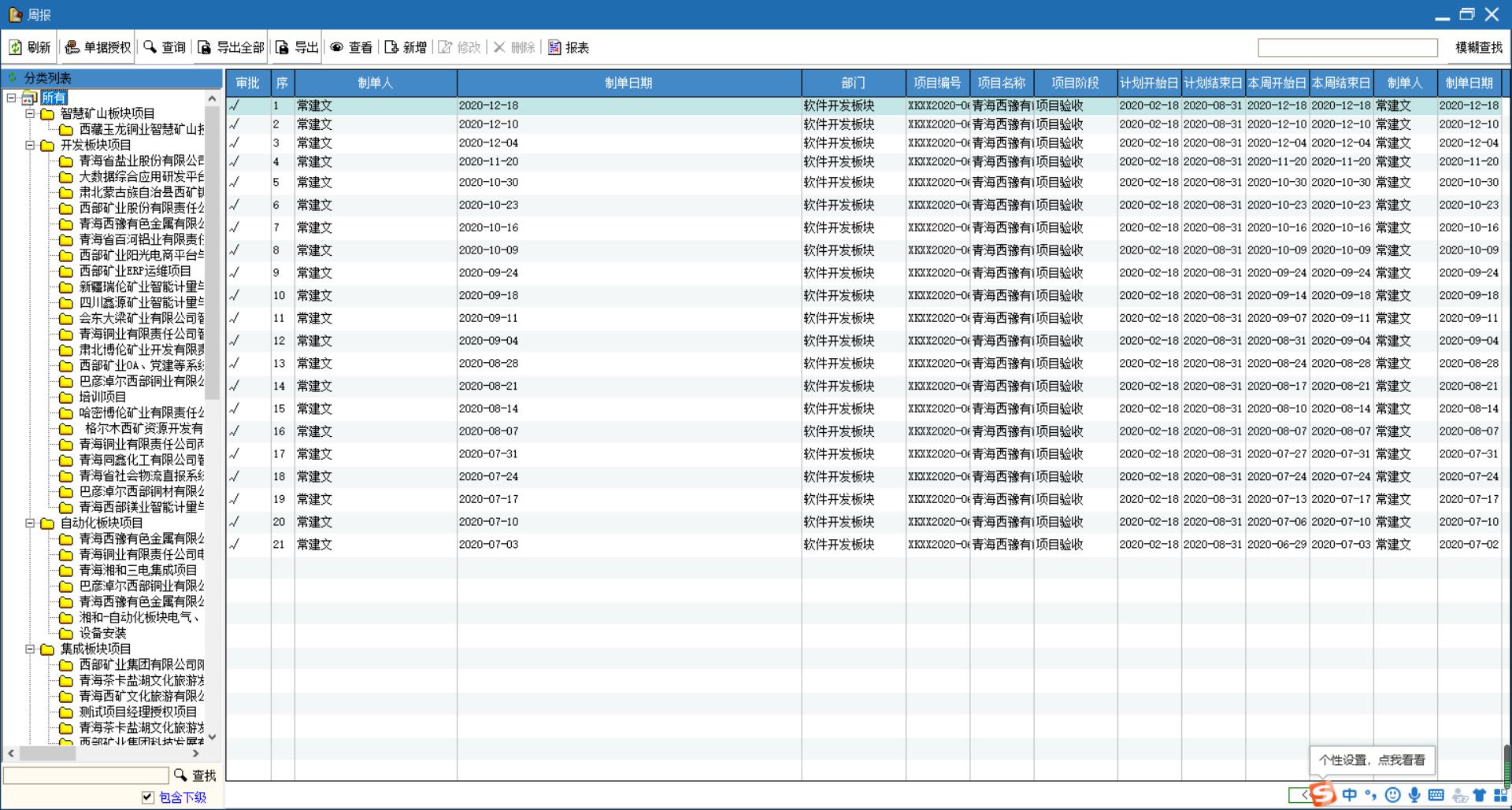Click the 刷新 refresh icon
The image size is (1512, 810).
point(16,48)
